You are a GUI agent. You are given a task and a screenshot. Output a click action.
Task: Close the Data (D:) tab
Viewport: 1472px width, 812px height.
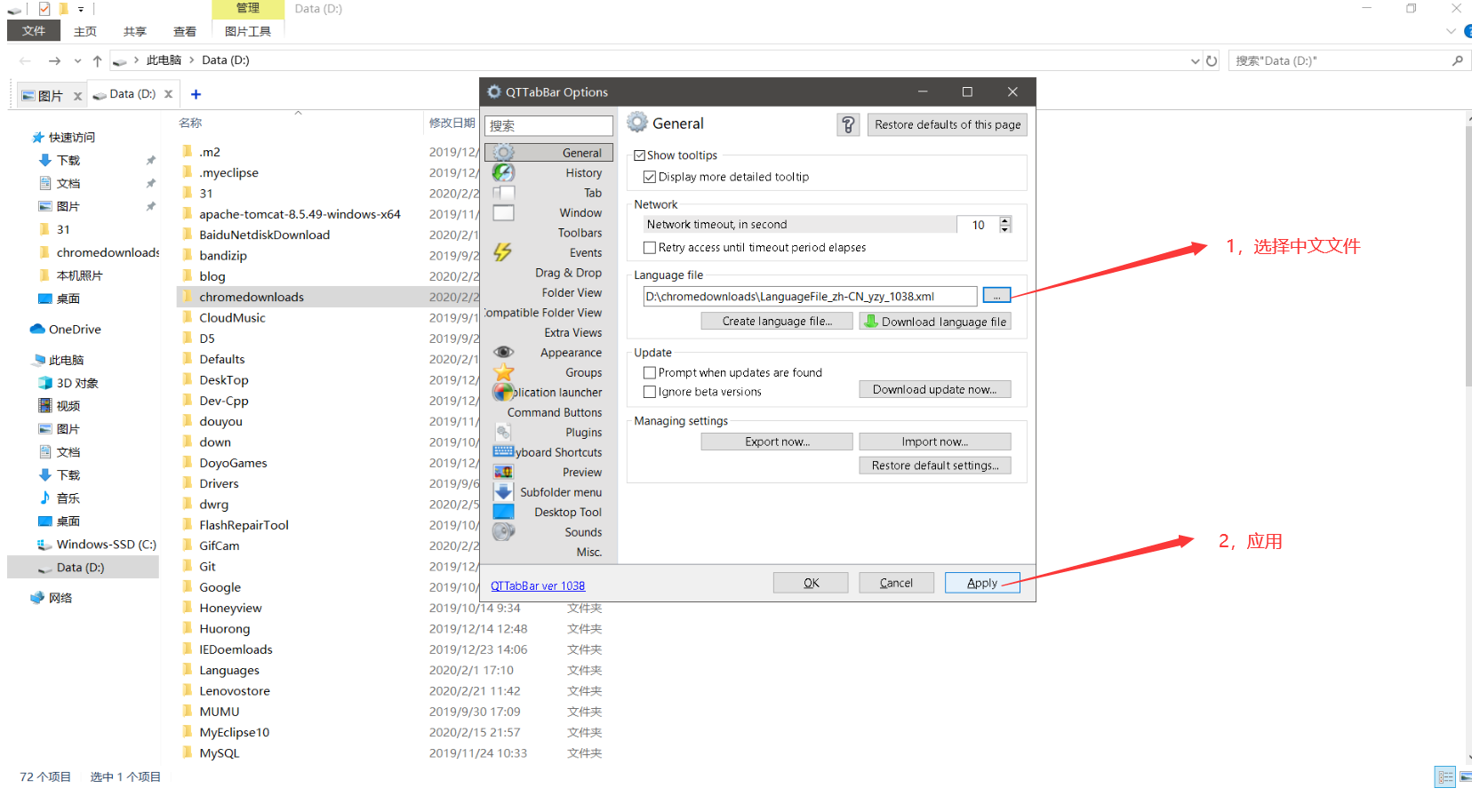click(x=168, y=93)
